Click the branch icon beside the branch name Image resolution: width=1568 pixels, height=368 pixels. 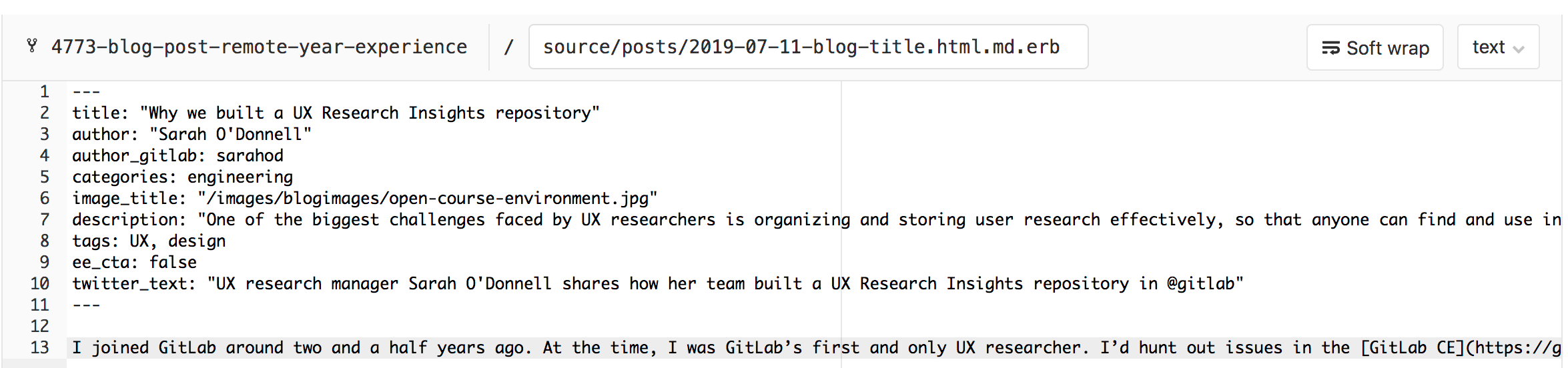(32, 46)
